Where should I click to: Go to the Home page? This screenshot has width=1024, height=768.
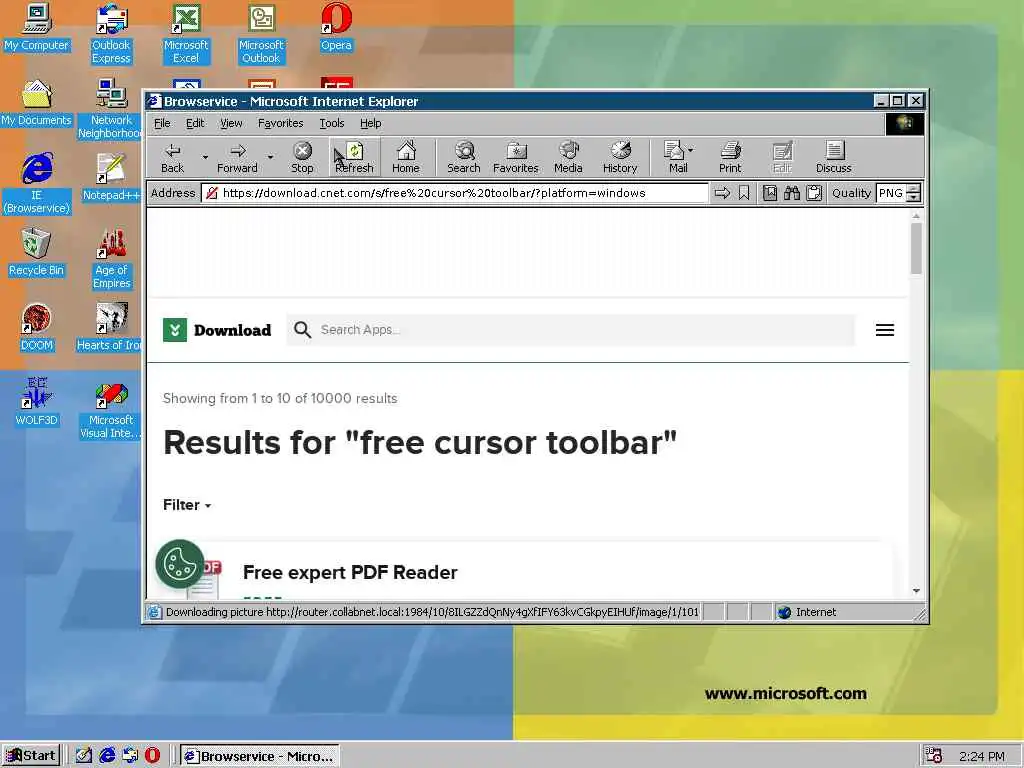[x=406, y=157]
